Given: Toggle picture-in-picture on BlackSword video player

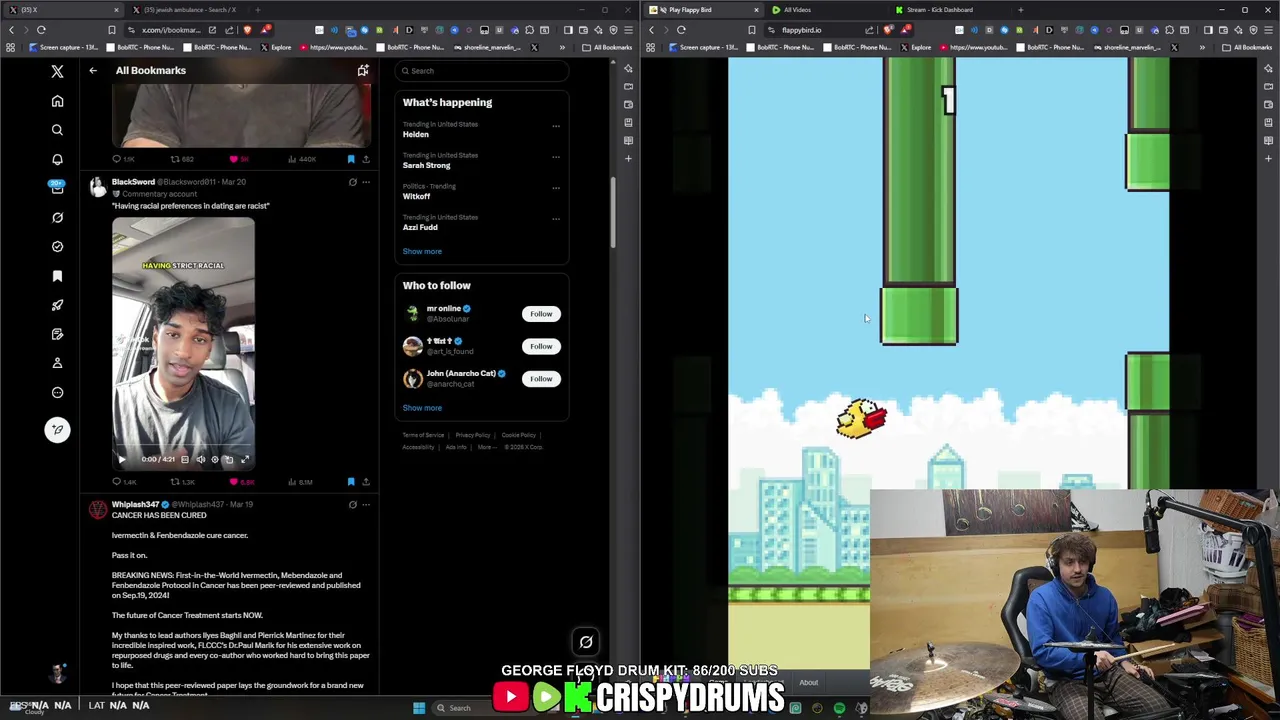Looking at the screenshot, I should coord(229,459).
